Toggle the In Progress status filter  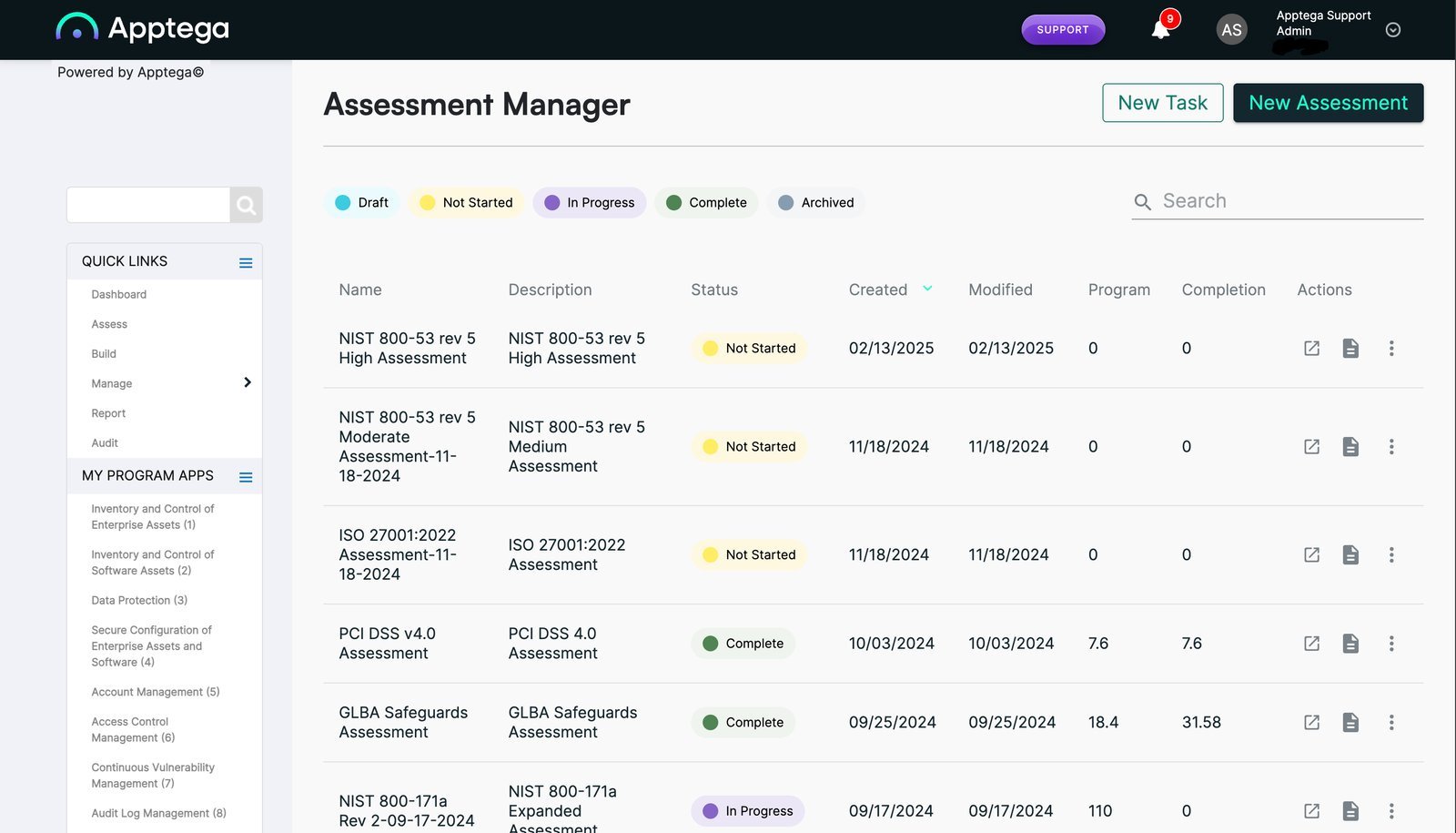(x=590, y=202)
